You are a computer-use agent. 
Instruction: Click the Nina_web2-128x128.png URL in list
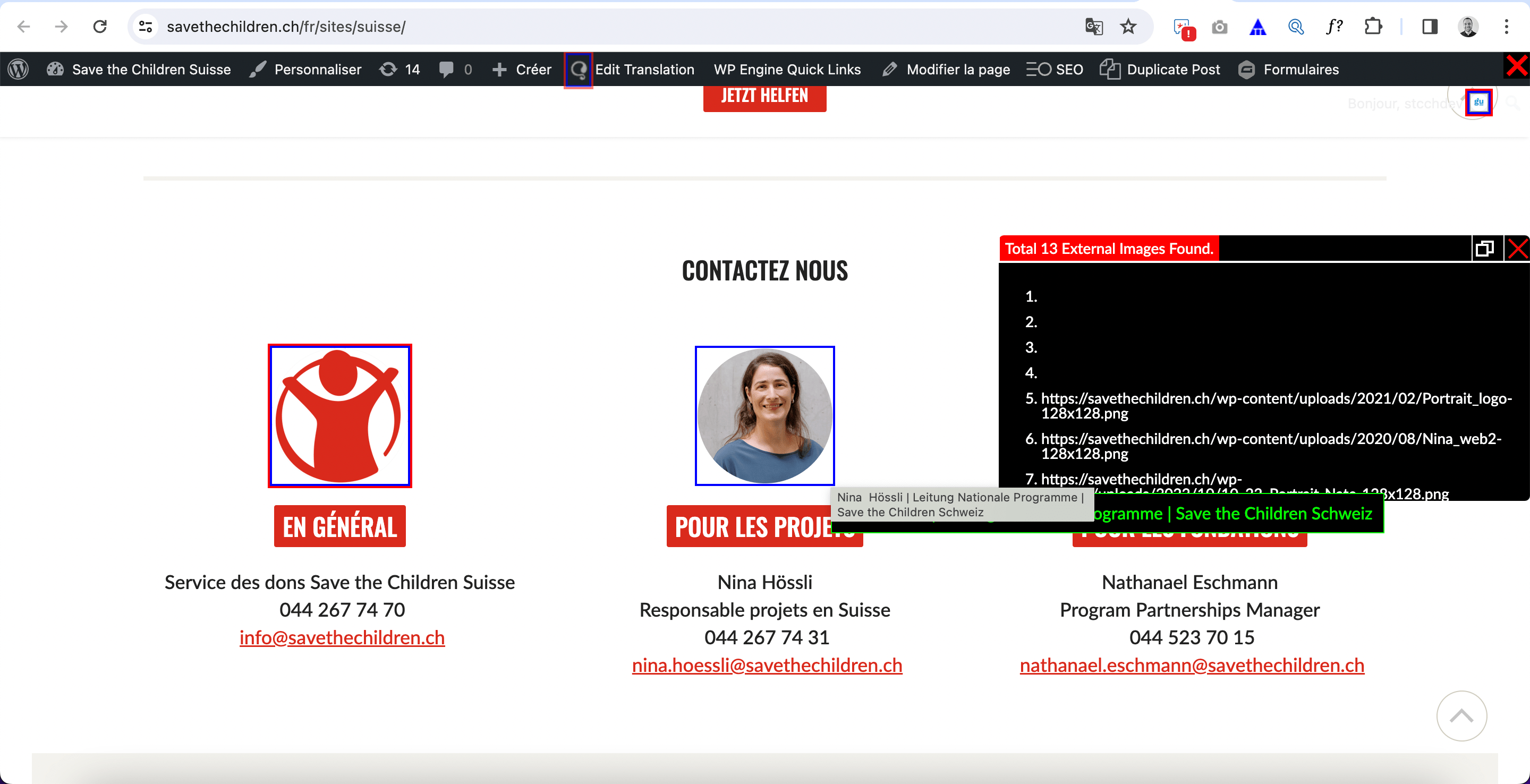(1271, 446)
